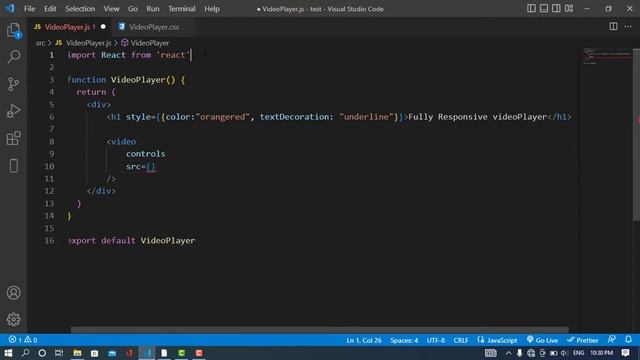640x360 pixels.
Task: Open the File menu
Action: (x=29, y=9)
